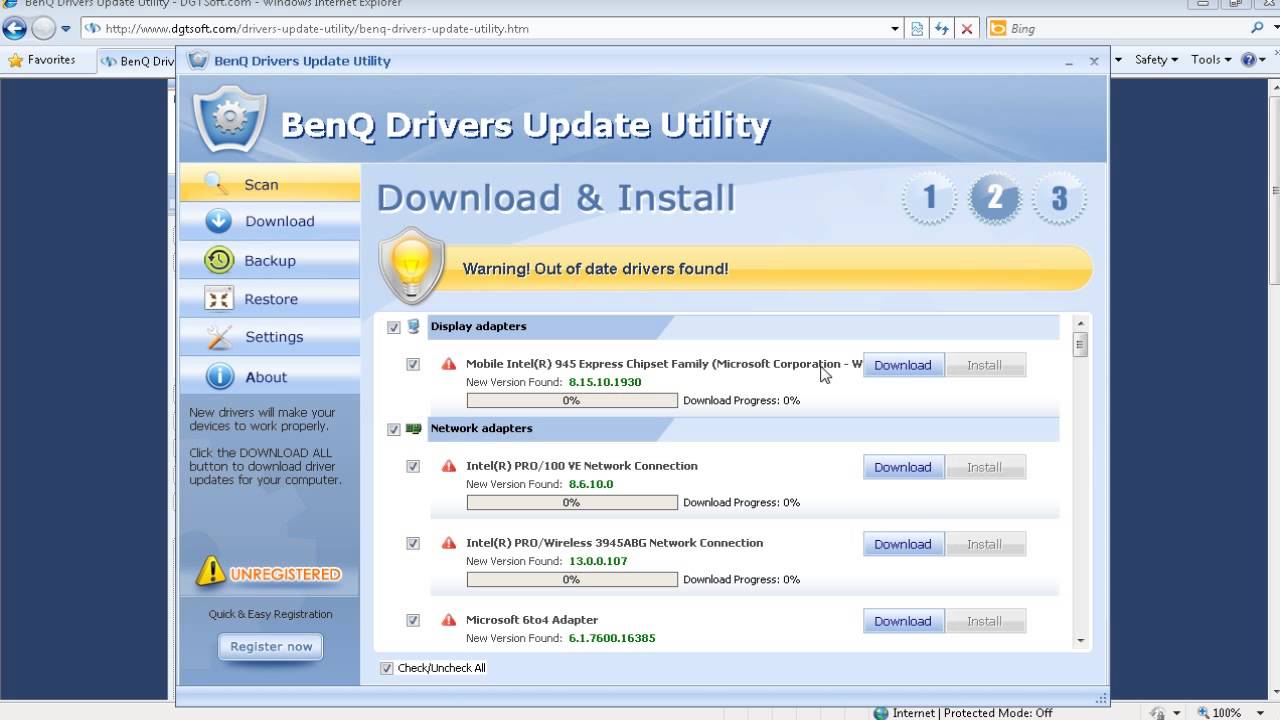Viewport: 1280px width, 720px height.
Task: Click the version 8.15.10.1930 text
Action: (x=605, y=382)
